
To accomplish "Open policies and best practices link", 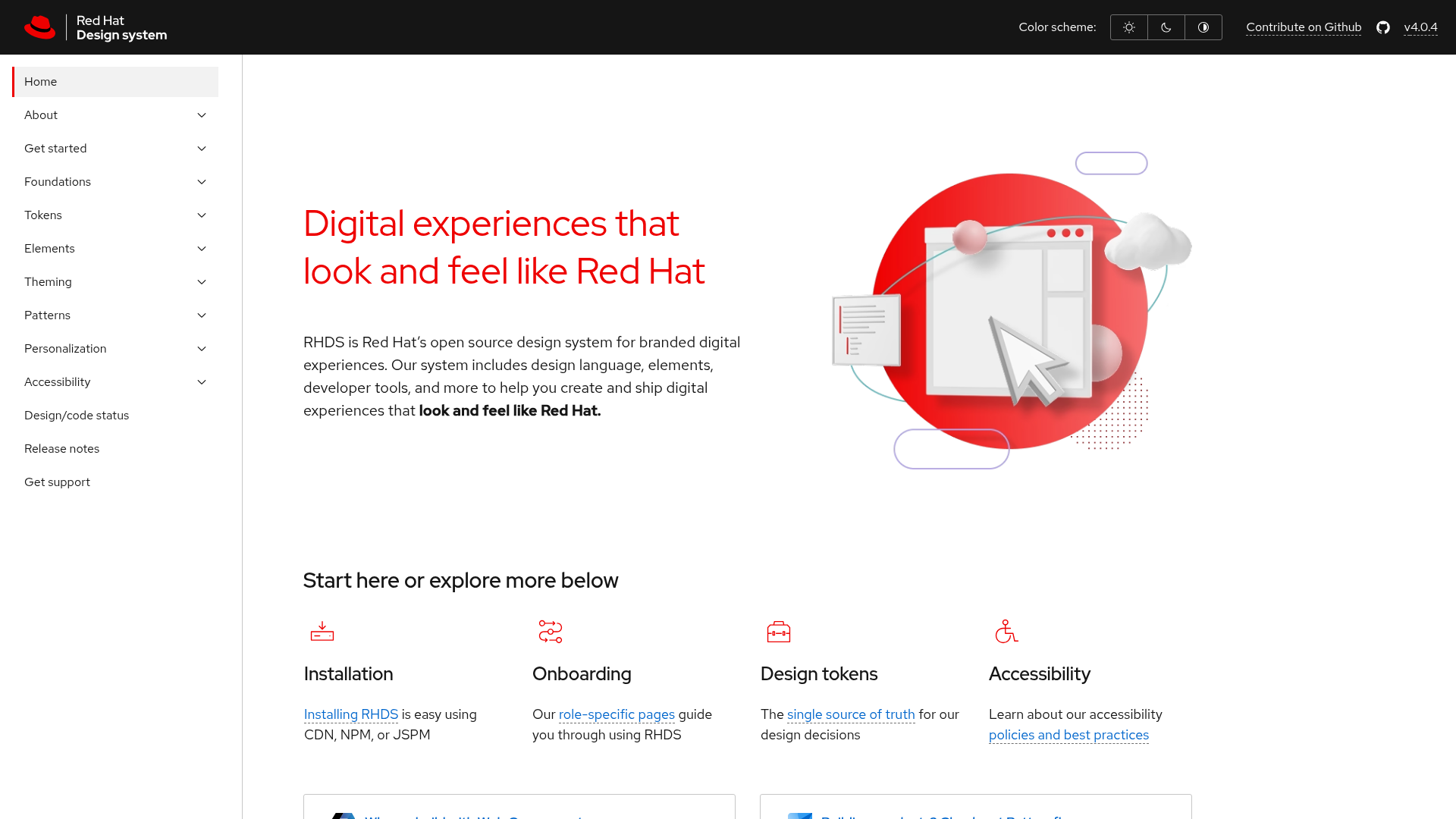I will pos(1068,735).
